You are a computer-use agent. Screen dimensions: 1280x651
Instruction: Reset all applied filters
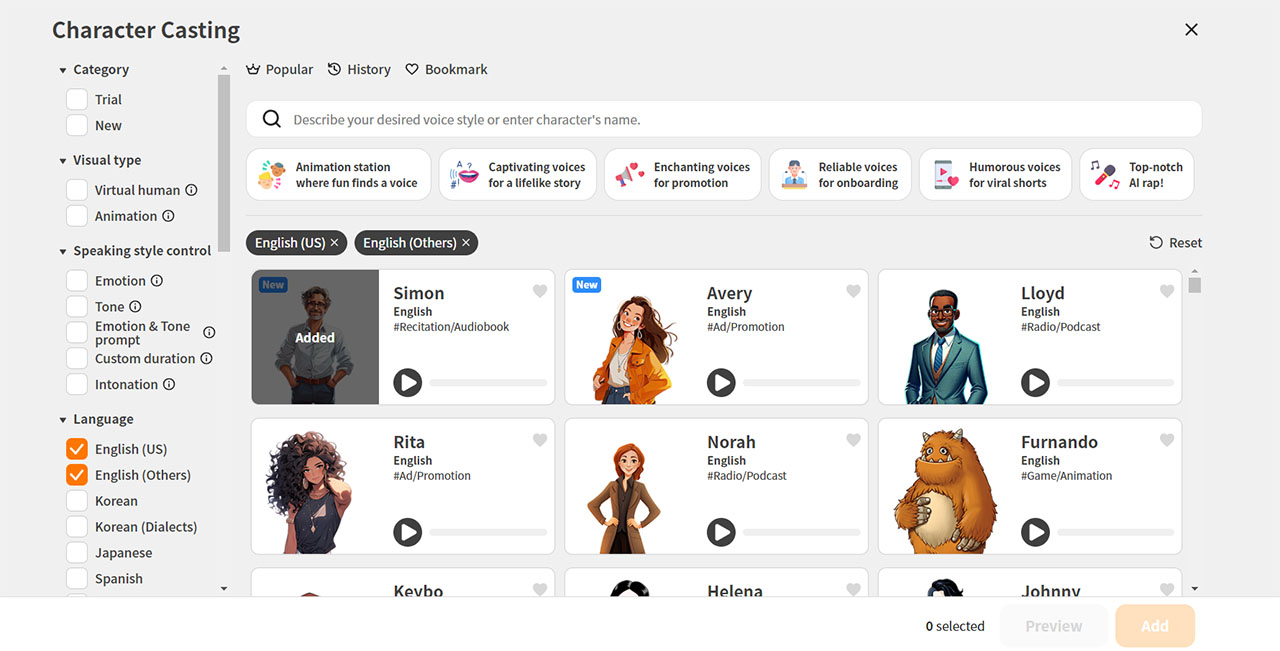1176,243
